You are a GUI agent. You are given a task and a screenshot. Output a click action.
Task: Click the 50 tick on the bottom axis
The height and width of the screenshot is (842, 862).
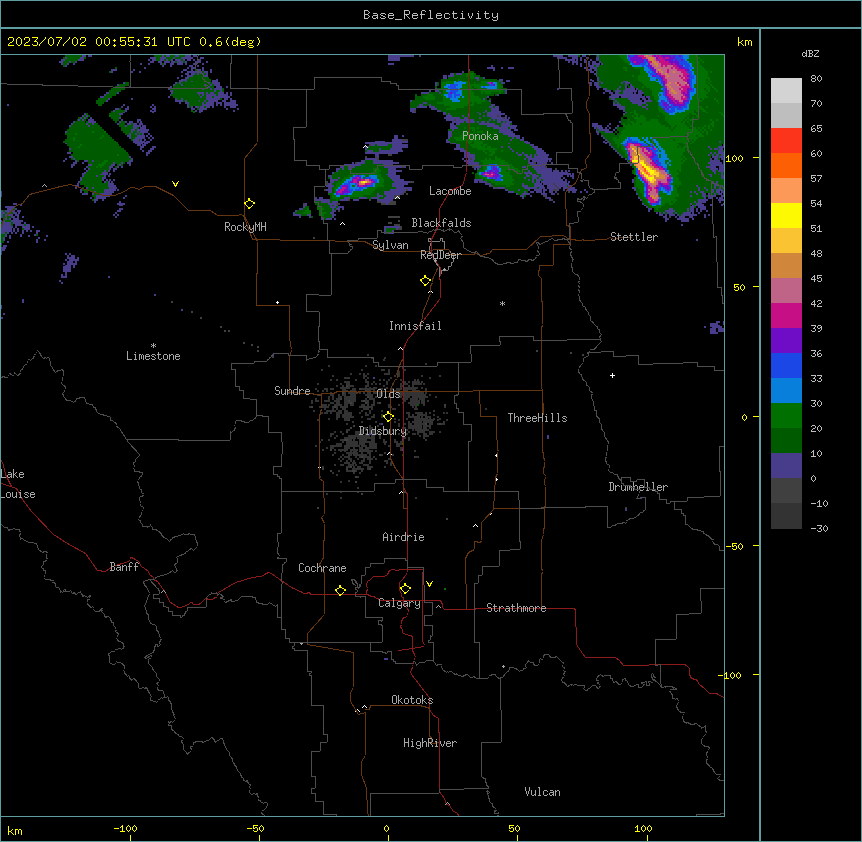(513, 828)
